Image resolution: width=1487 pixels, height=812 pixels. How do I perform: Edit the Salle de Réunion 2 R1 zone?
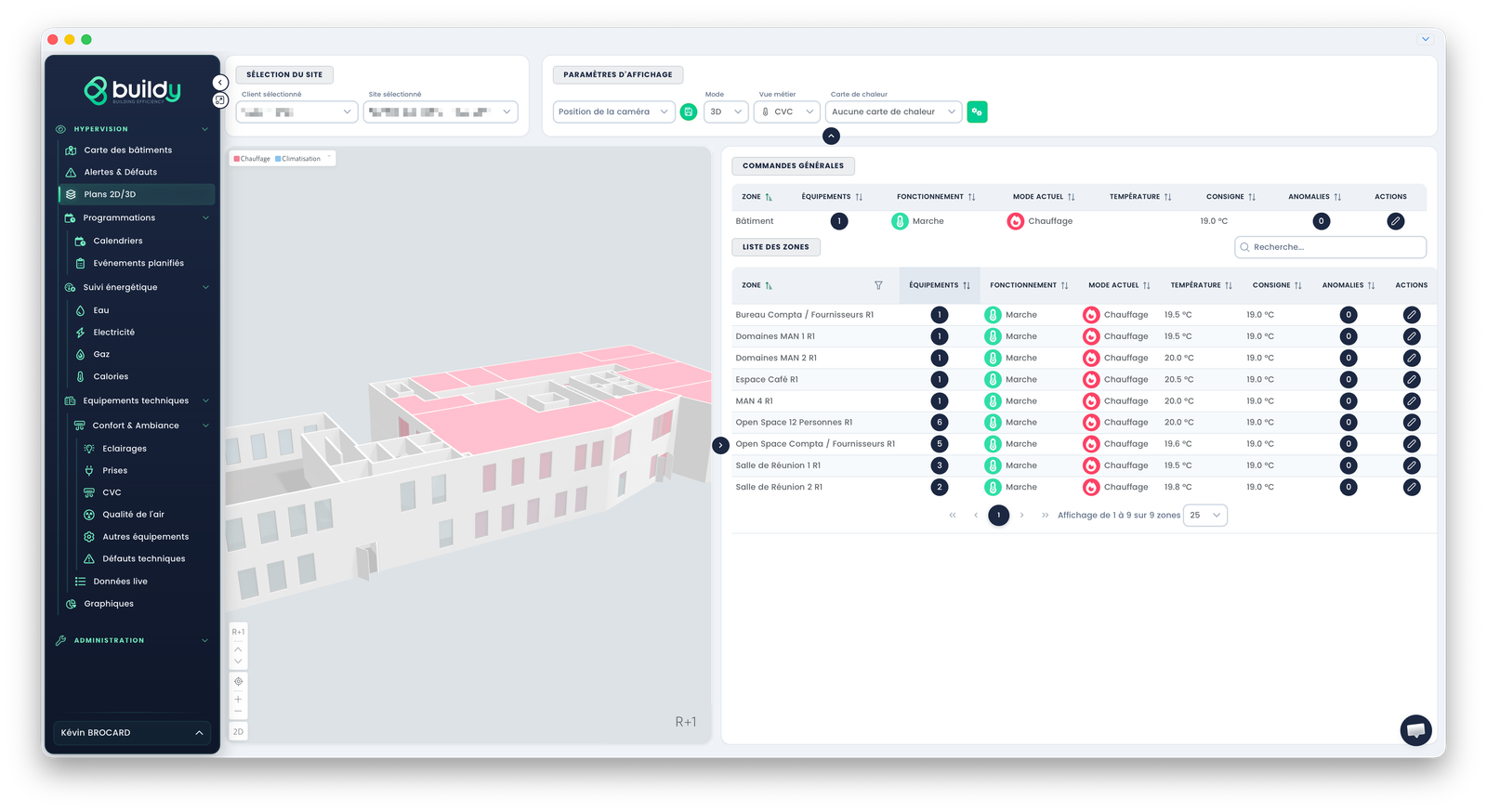click(1411, 487)
